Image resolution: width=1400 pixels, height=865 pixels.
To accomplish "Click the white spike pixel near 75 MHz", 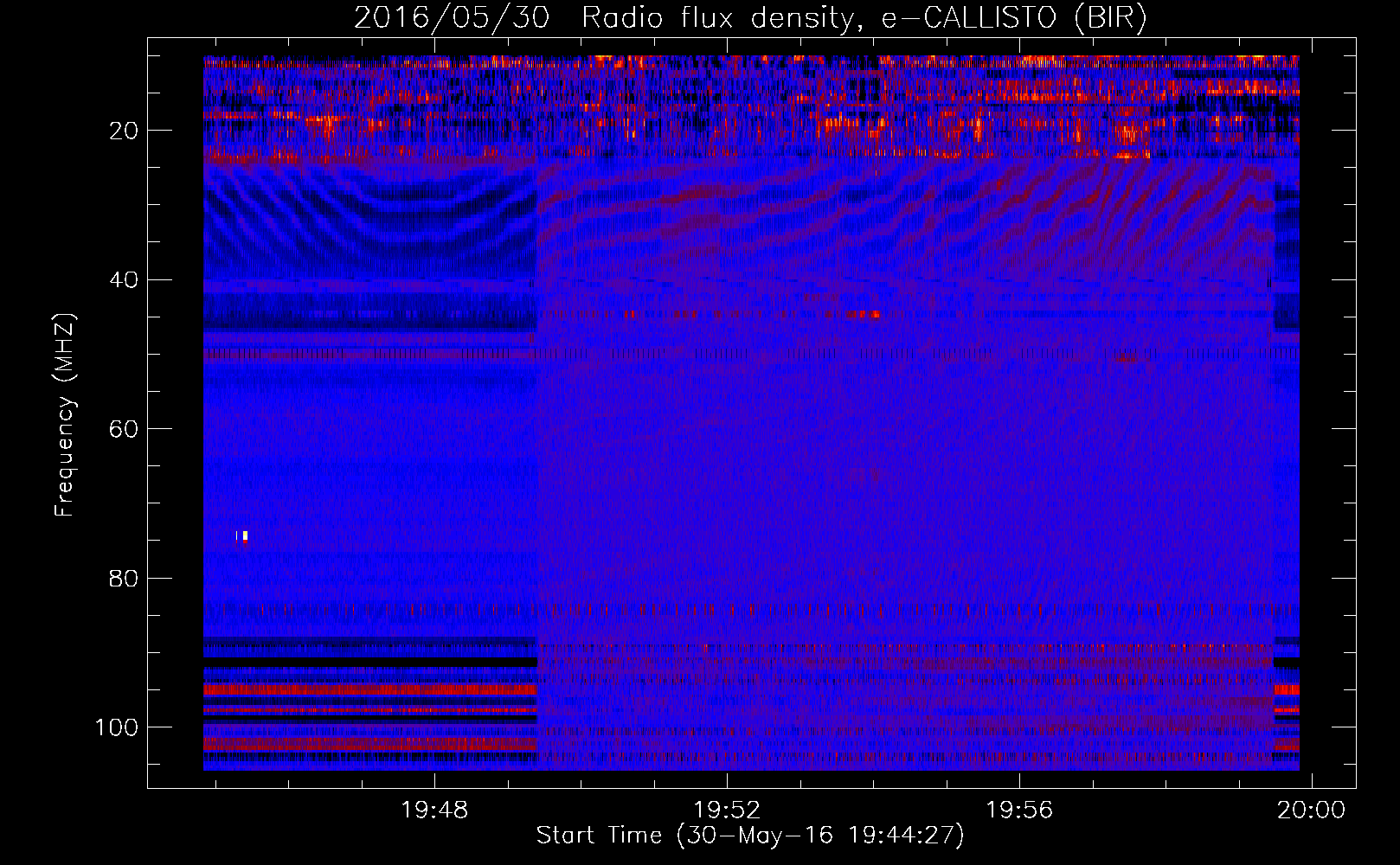I will [x=245, y=535].
